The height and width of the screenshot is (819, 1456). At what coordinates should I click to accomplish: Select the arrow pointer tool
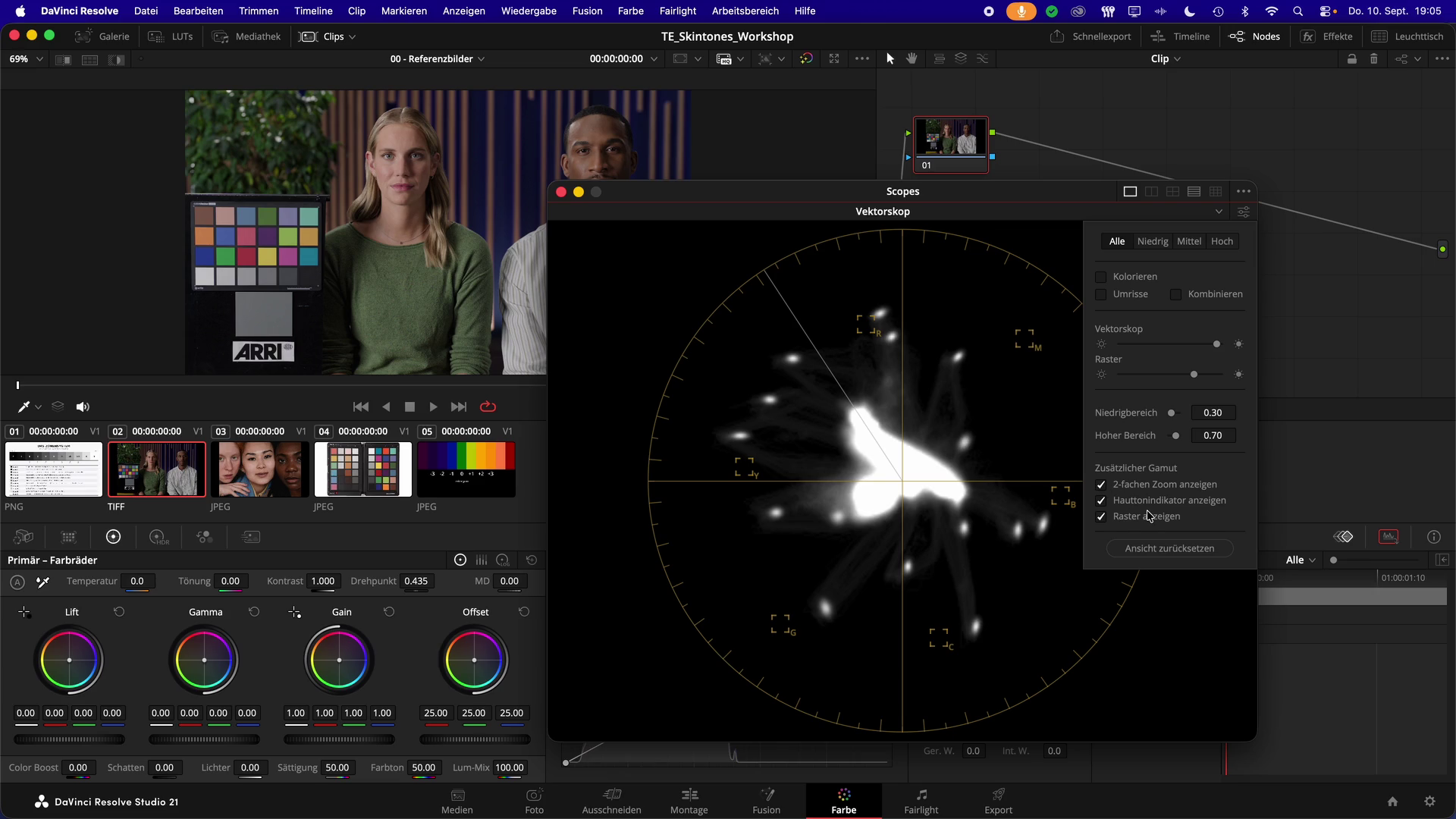point(890,58)
